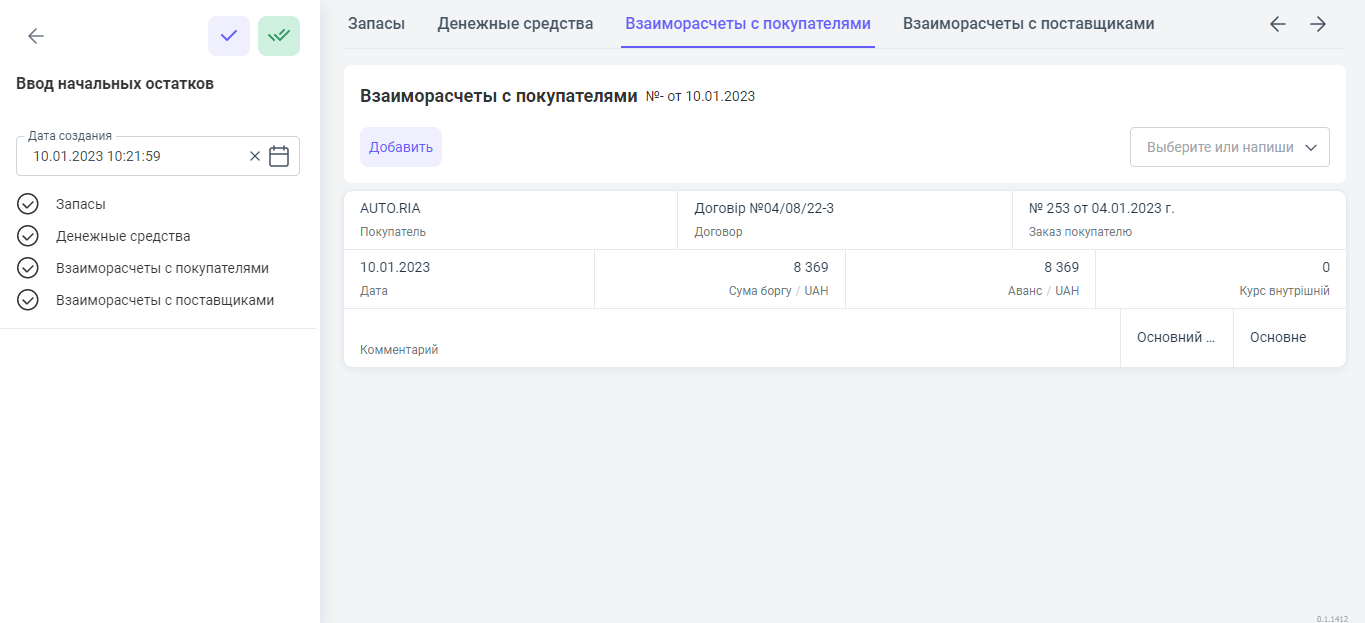Click the green double checkmark button

(278, 36)
